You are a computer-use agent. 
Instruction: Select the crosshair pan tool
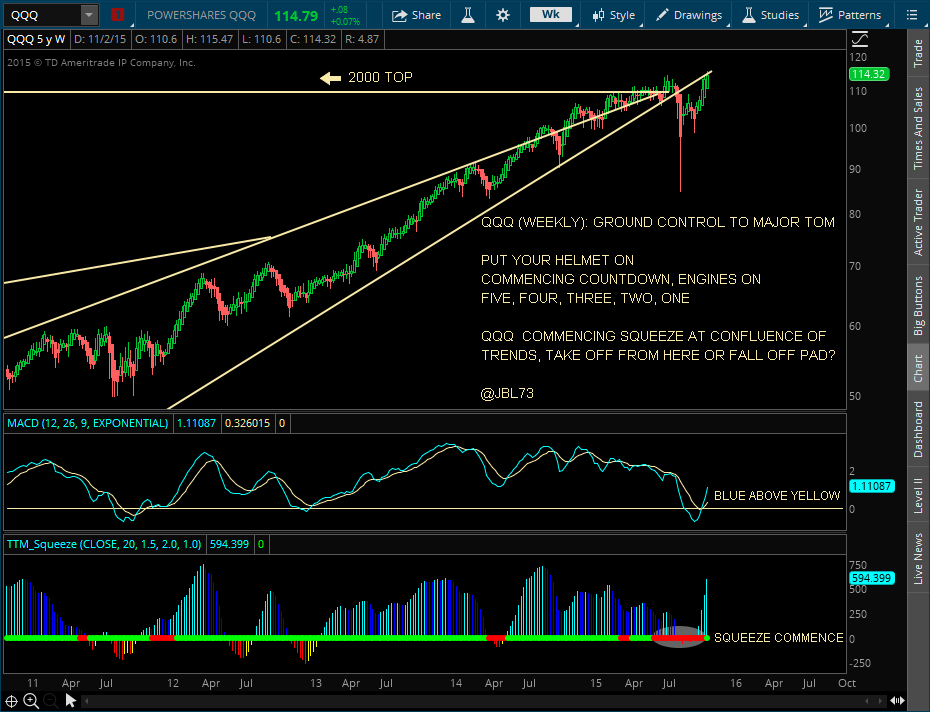[x=11, y=700]
